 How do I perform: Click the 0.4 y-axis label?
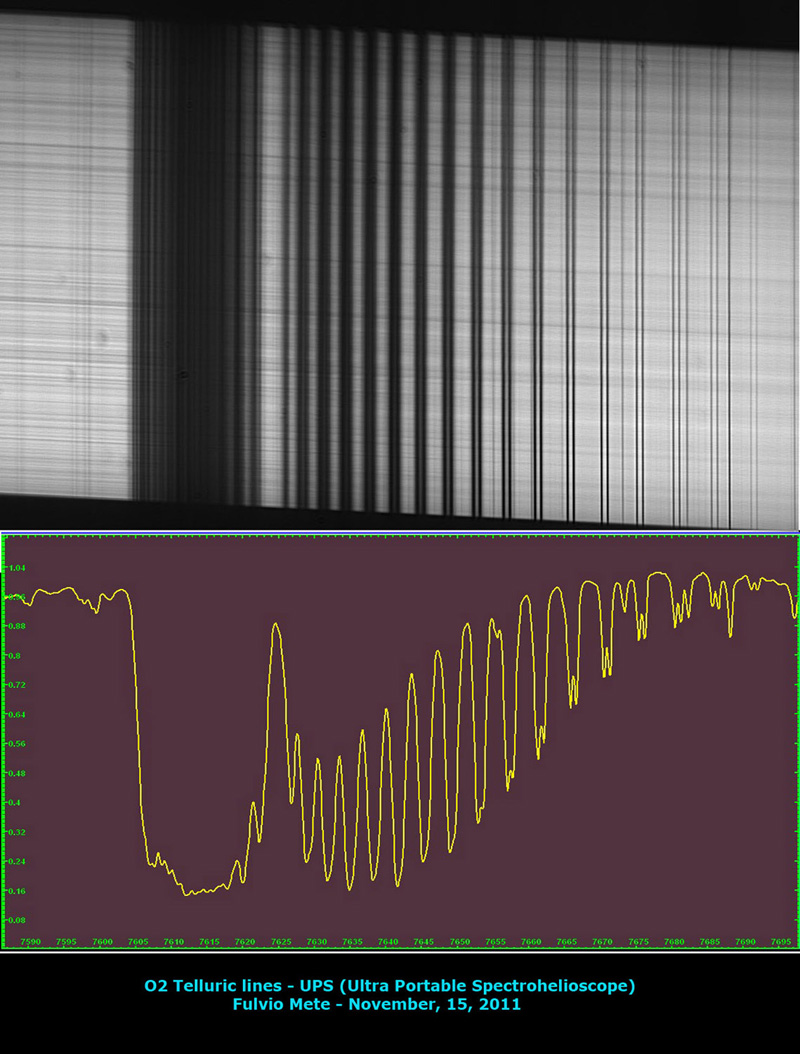click(x=13, y=802)
